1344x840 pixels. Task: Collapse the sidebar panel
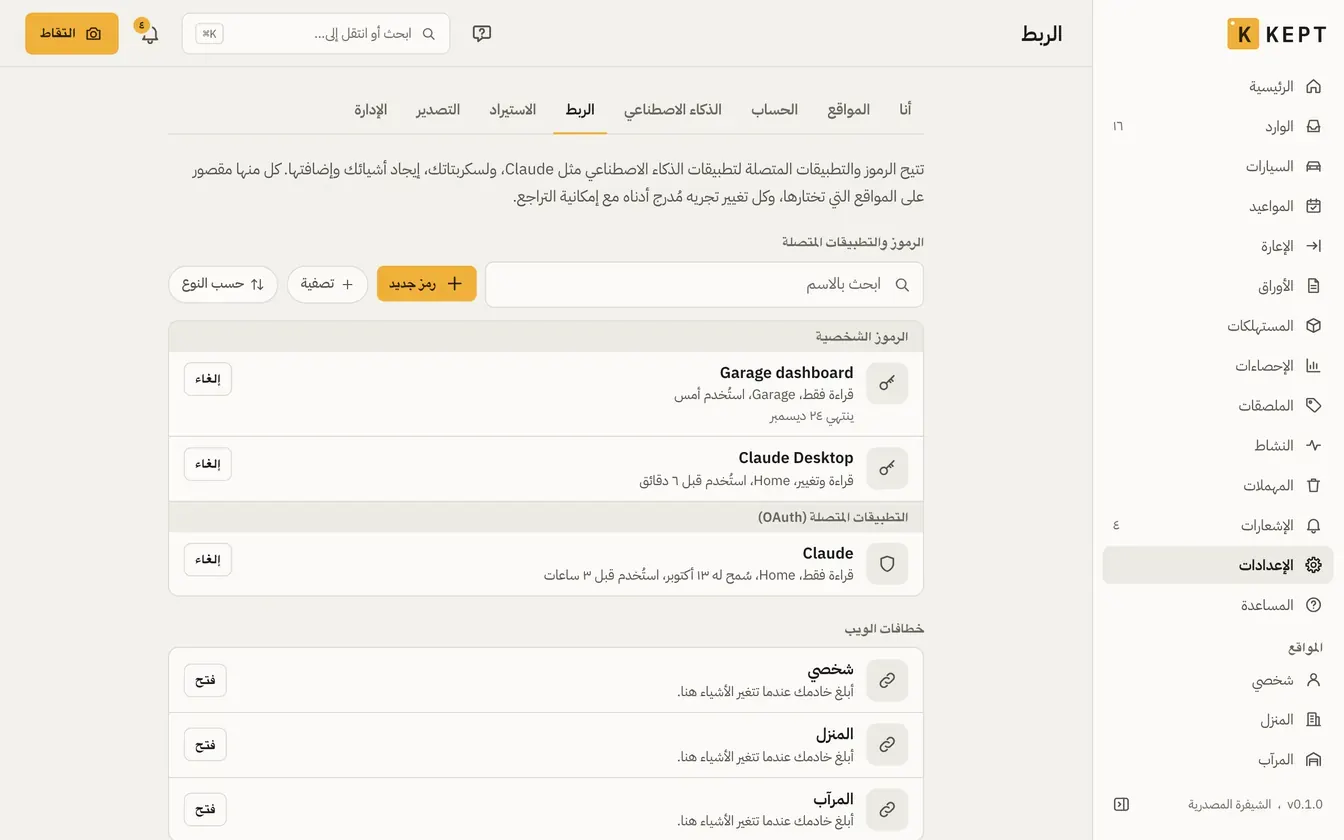click(x=1121, y=804)
